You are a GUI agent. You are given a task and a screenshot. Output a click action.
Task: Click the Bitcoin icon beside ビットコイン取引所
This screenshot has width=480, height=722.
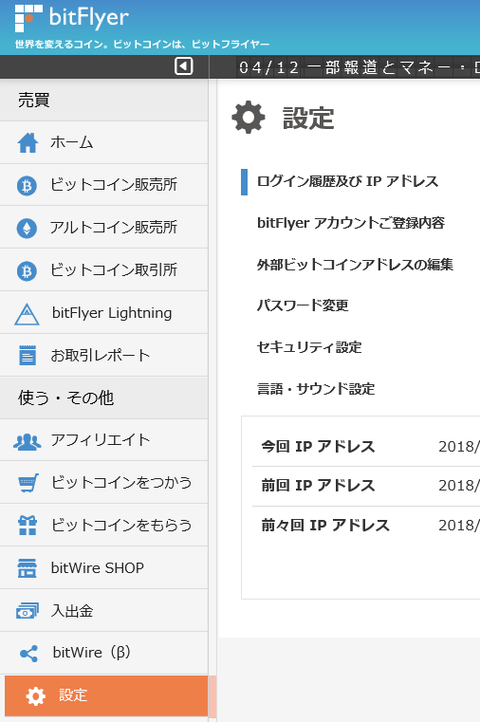tap(27, 271)
